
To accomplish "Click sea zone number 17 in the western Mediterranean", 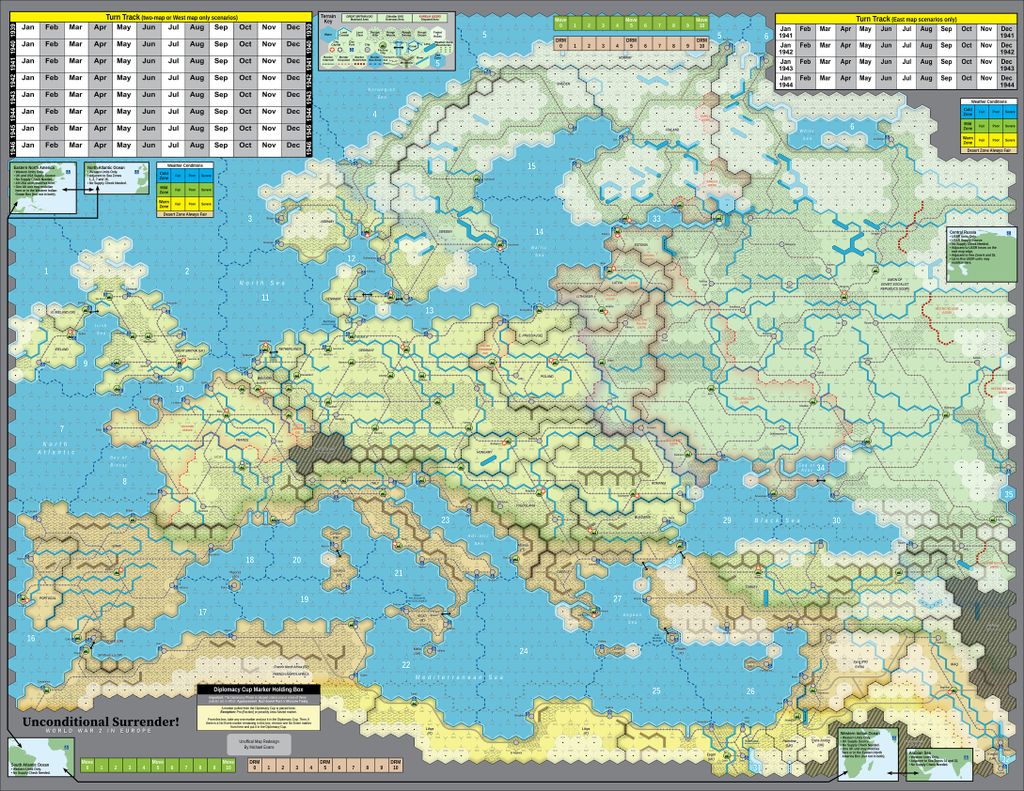I will [x=202, y=612].
